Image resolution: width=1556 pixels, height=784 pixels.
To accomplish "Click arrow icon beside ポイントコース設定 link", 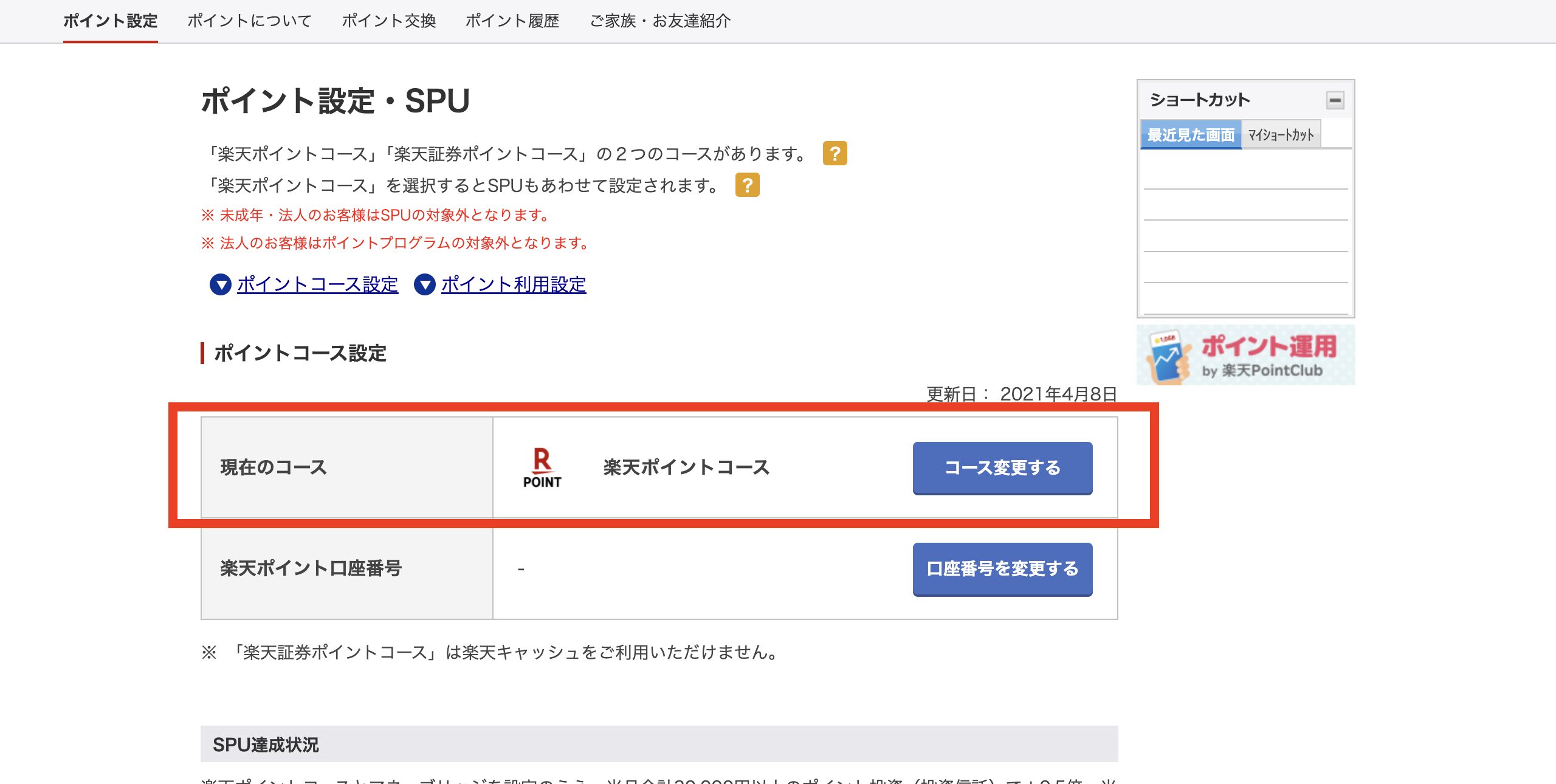I will point(220,284).
